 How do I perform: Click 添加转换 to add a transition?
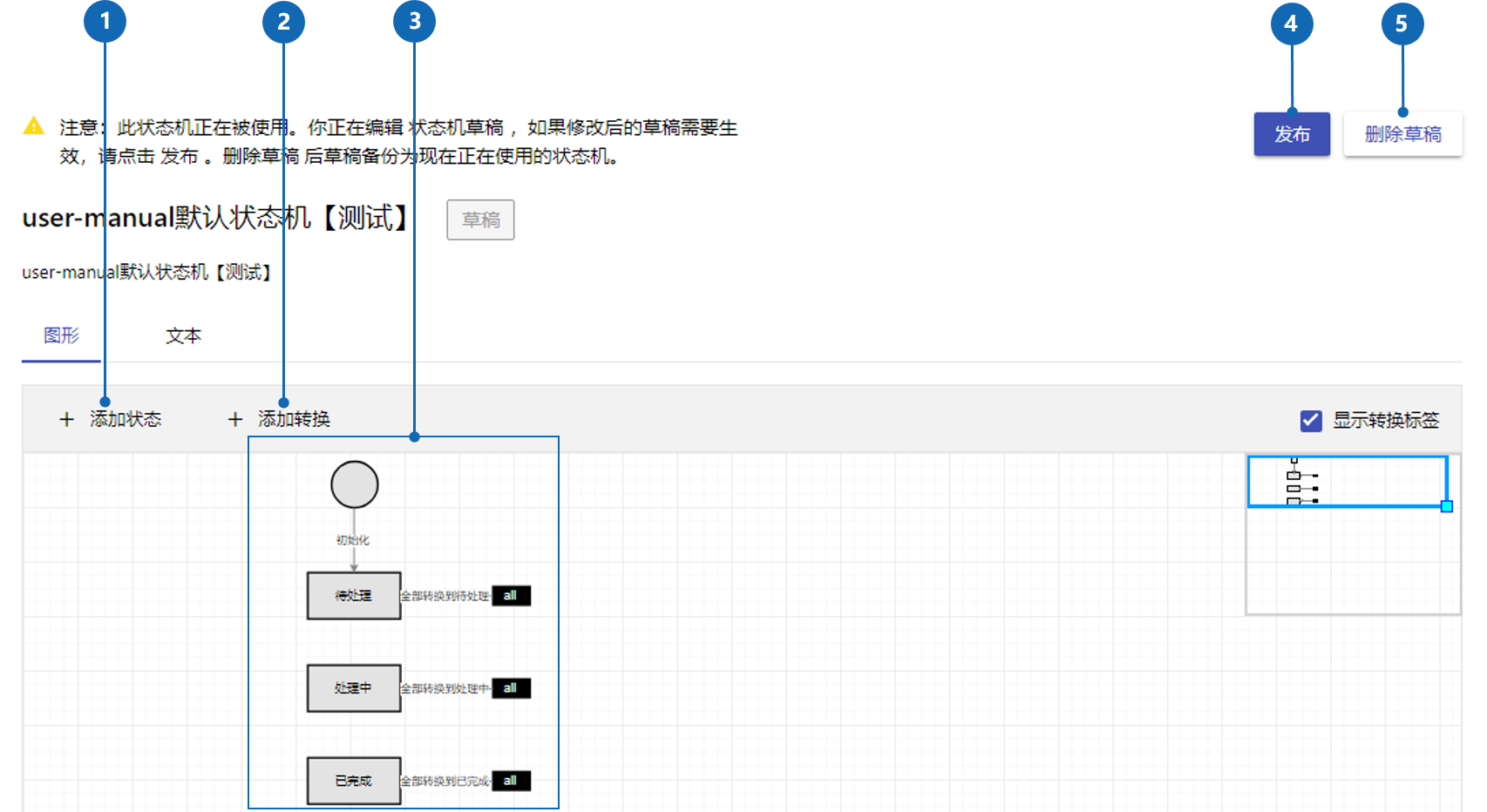click(x=294, y=419)
